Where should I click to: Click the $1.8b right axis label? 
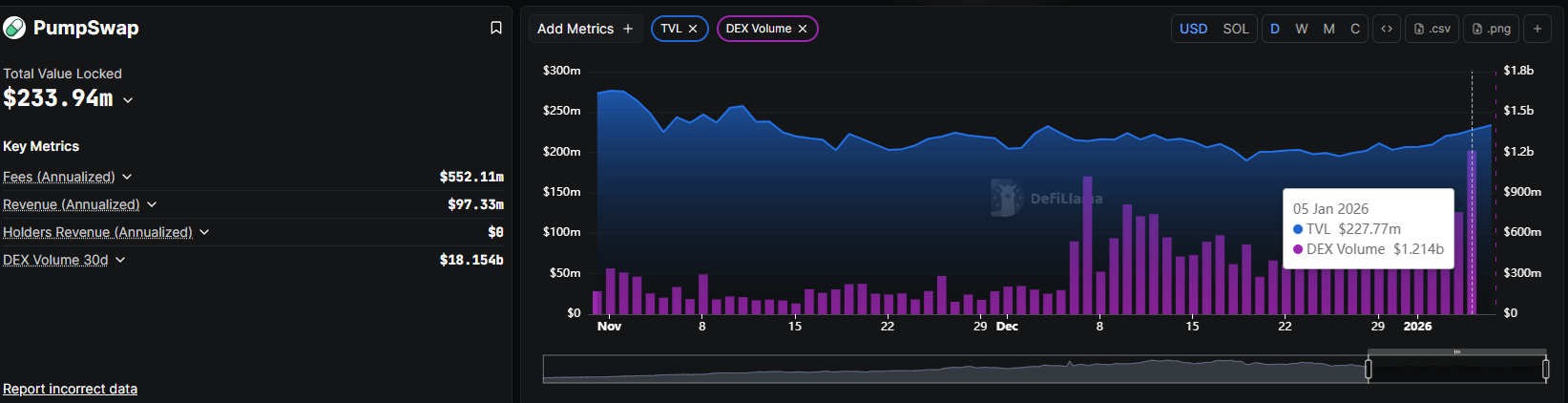[1518, 71]
